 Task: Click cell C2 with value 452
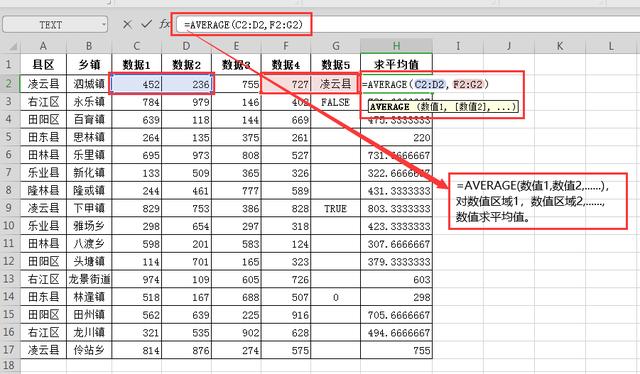tap(137, 84)
